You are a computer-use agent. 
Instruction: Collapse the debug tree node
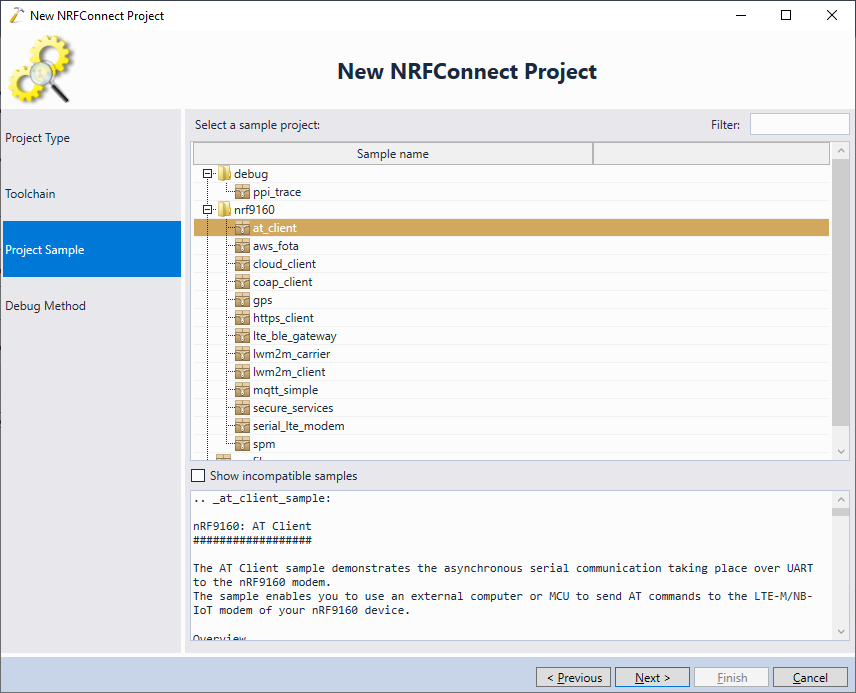pos(207,174)
